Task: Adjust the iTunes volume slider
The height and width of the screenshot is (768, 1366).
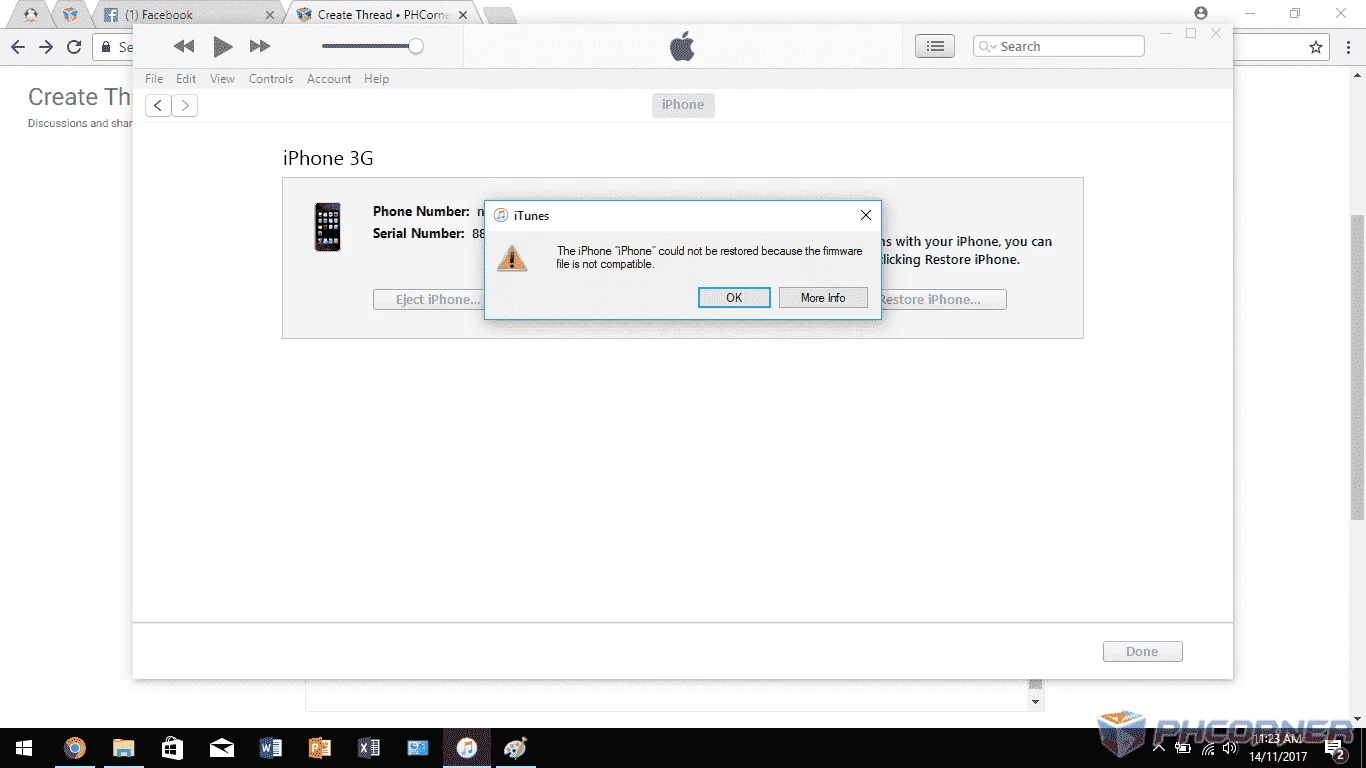Action: tap(372, 46)
